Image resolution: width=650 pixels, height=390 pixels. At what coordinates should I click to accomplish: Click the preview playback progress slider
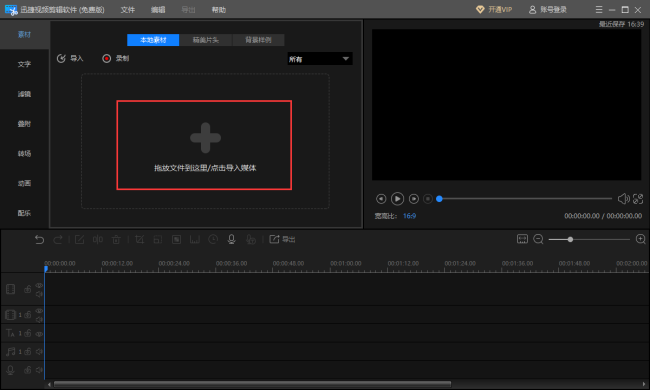point(524,199)
